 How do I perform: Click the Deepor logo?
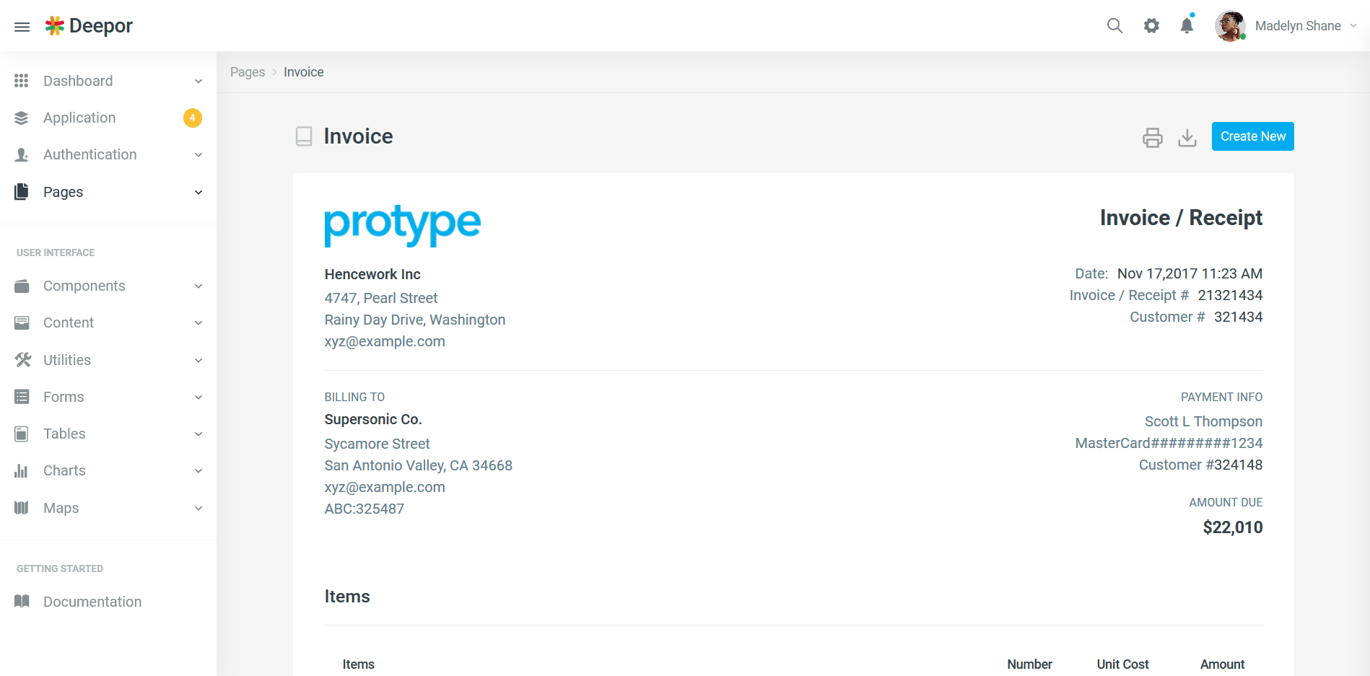(x=89, y=26)
